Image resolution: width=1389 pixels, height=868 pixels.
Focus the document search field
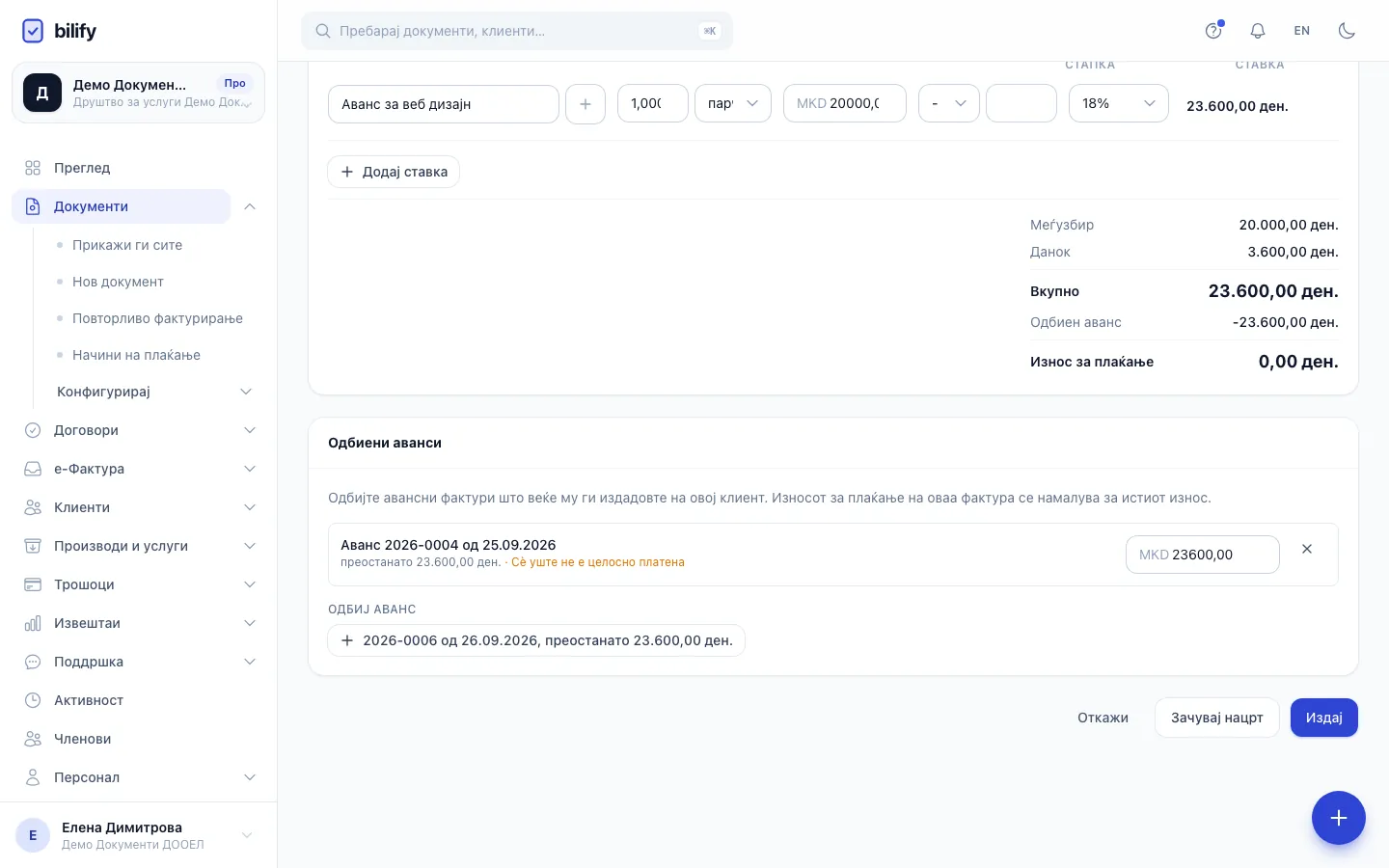517,31
